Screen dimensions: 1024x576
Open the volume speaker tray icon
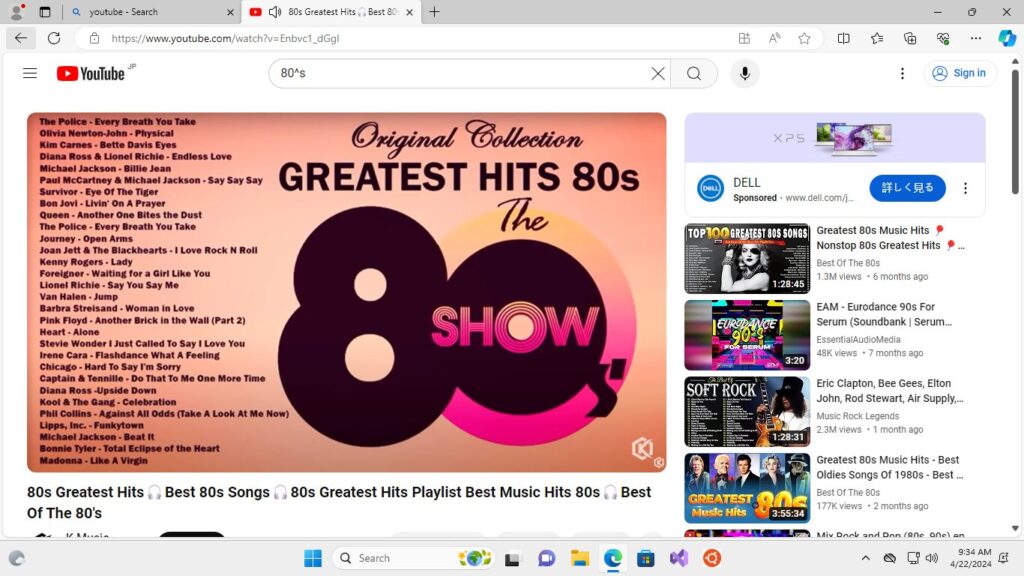click(x=932, y=558)
